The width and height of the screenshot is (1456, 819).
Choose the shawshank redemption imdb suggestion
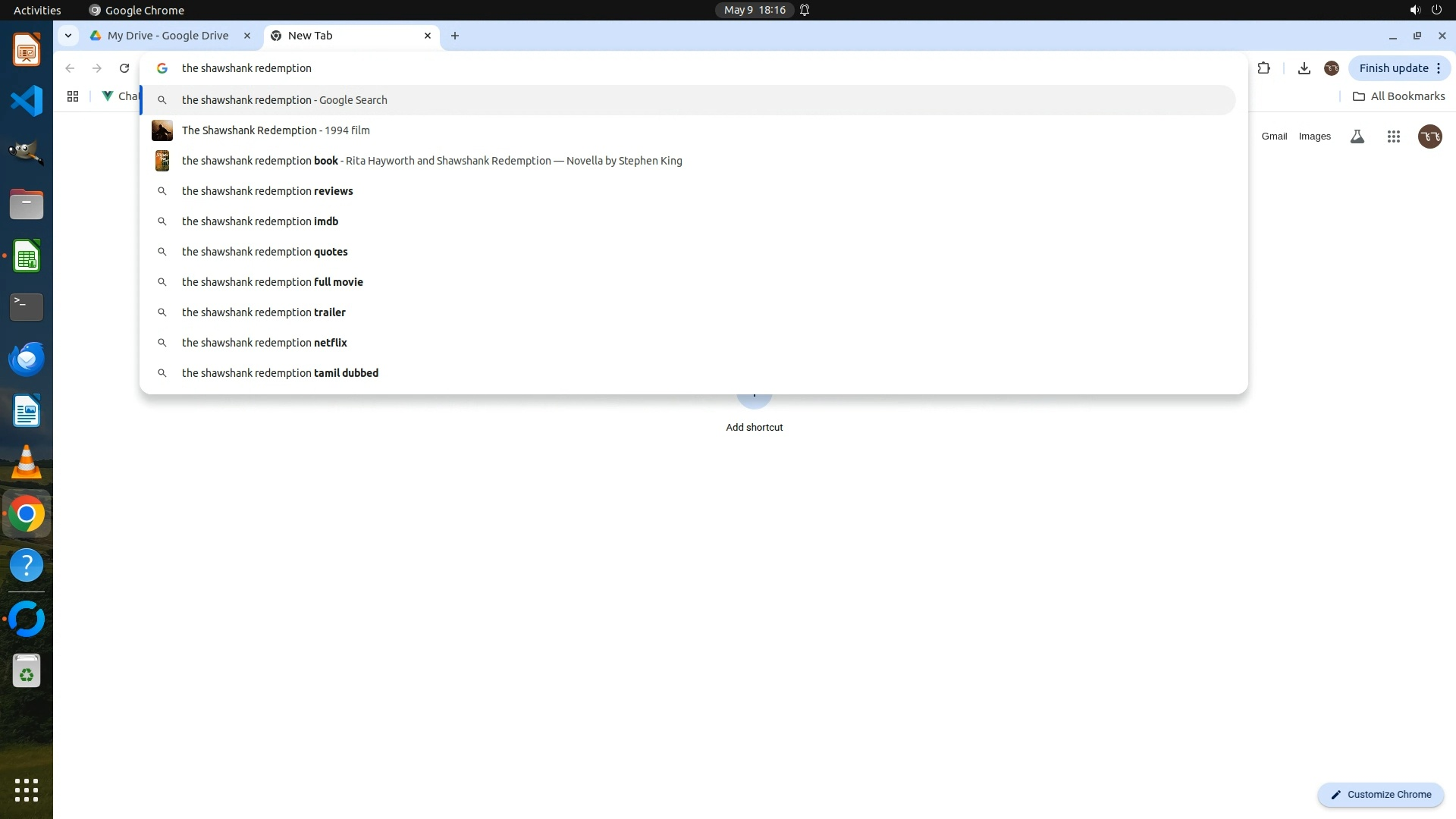[x=260, y=221]
